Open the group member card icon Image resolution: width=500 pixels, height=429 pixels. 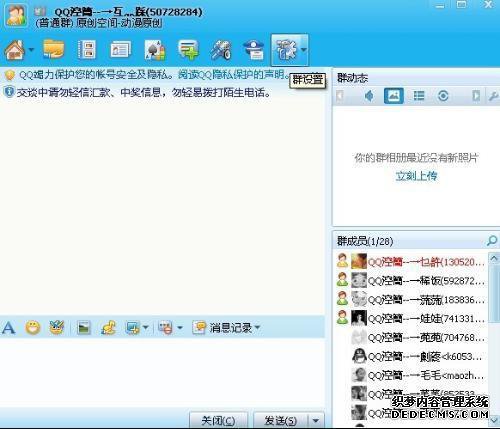(120, 50)
